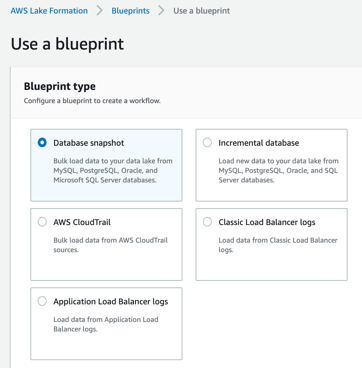Image resolution: width=362 pixels, height=368 pixels.
Task: Click the 'Load new data to your data lake' description
Action: [278, 170]
